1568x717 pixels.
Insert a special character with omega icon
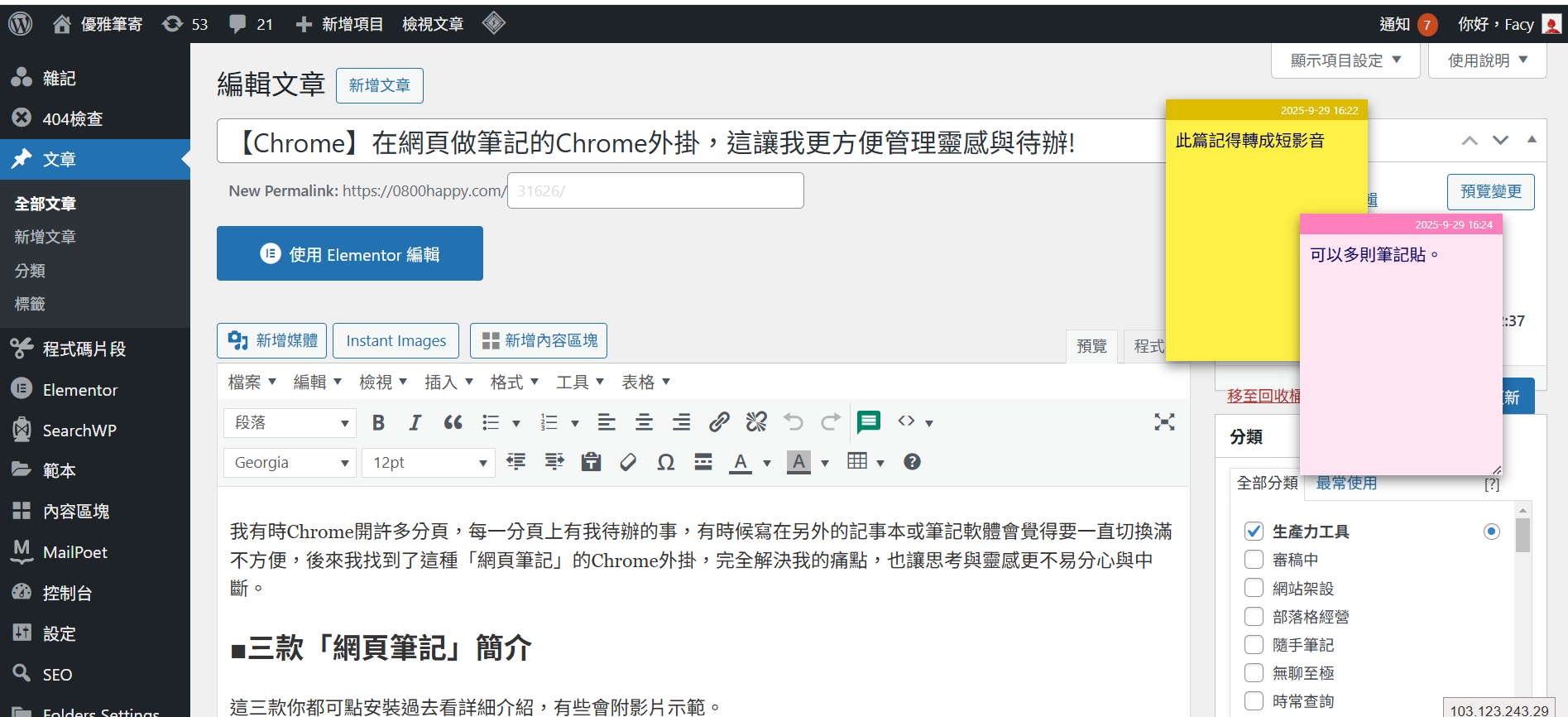[x=666, y=462]
